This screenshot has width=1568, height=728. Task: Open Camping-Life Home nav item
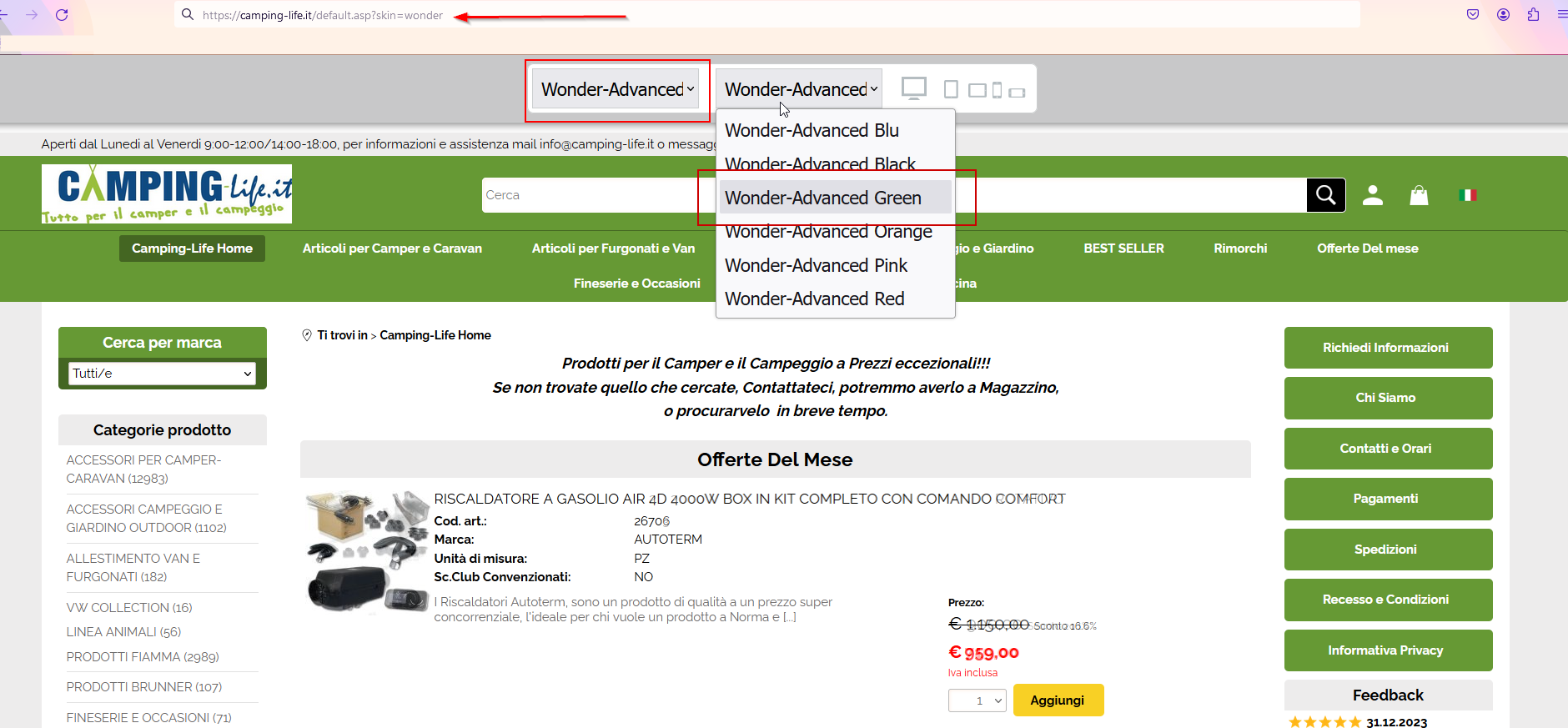(192, 249)
